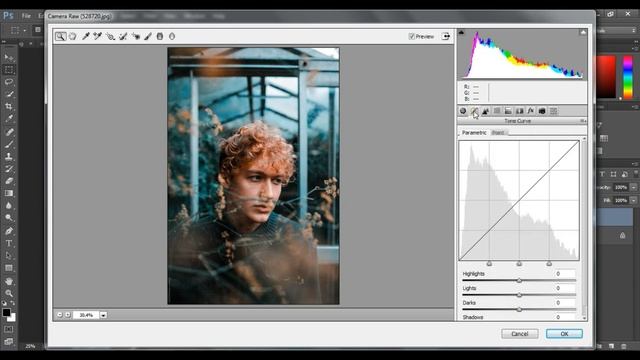640x360 pixels.
Task: Select the Red Eye Removal tool
Action: point(136,36)
